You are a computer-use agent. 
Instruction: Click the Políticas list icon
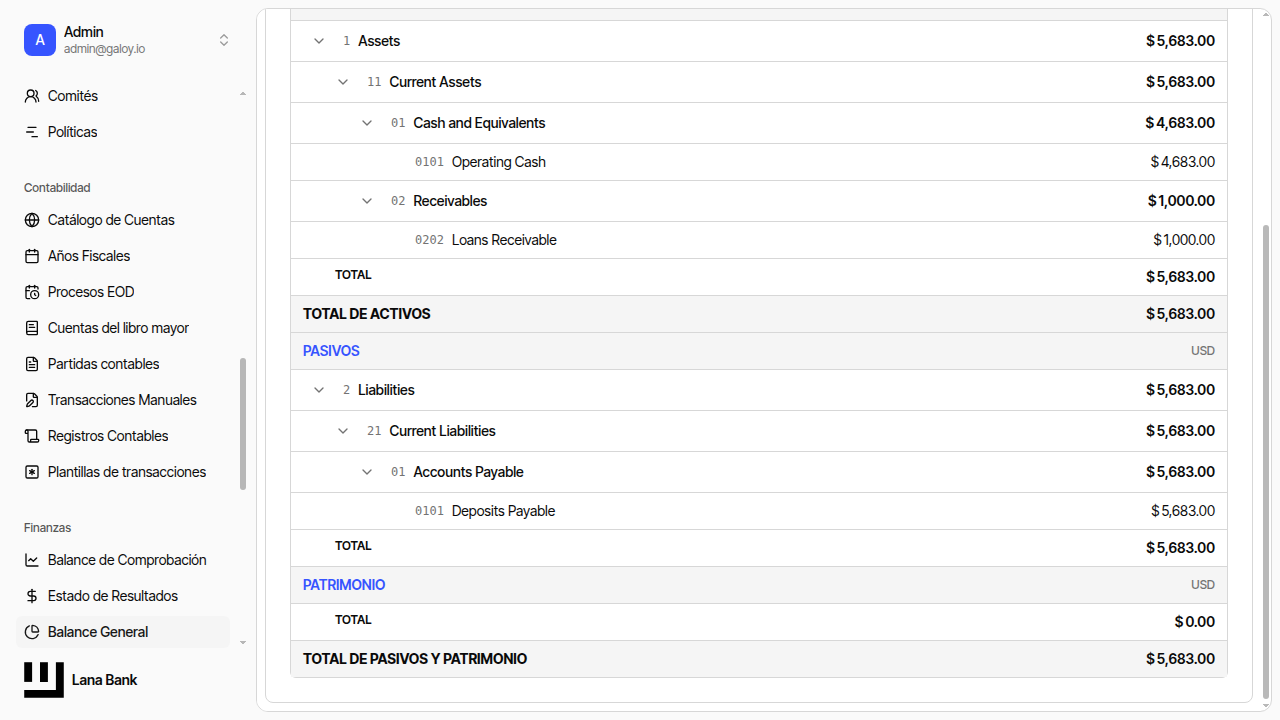coord(32,132)
